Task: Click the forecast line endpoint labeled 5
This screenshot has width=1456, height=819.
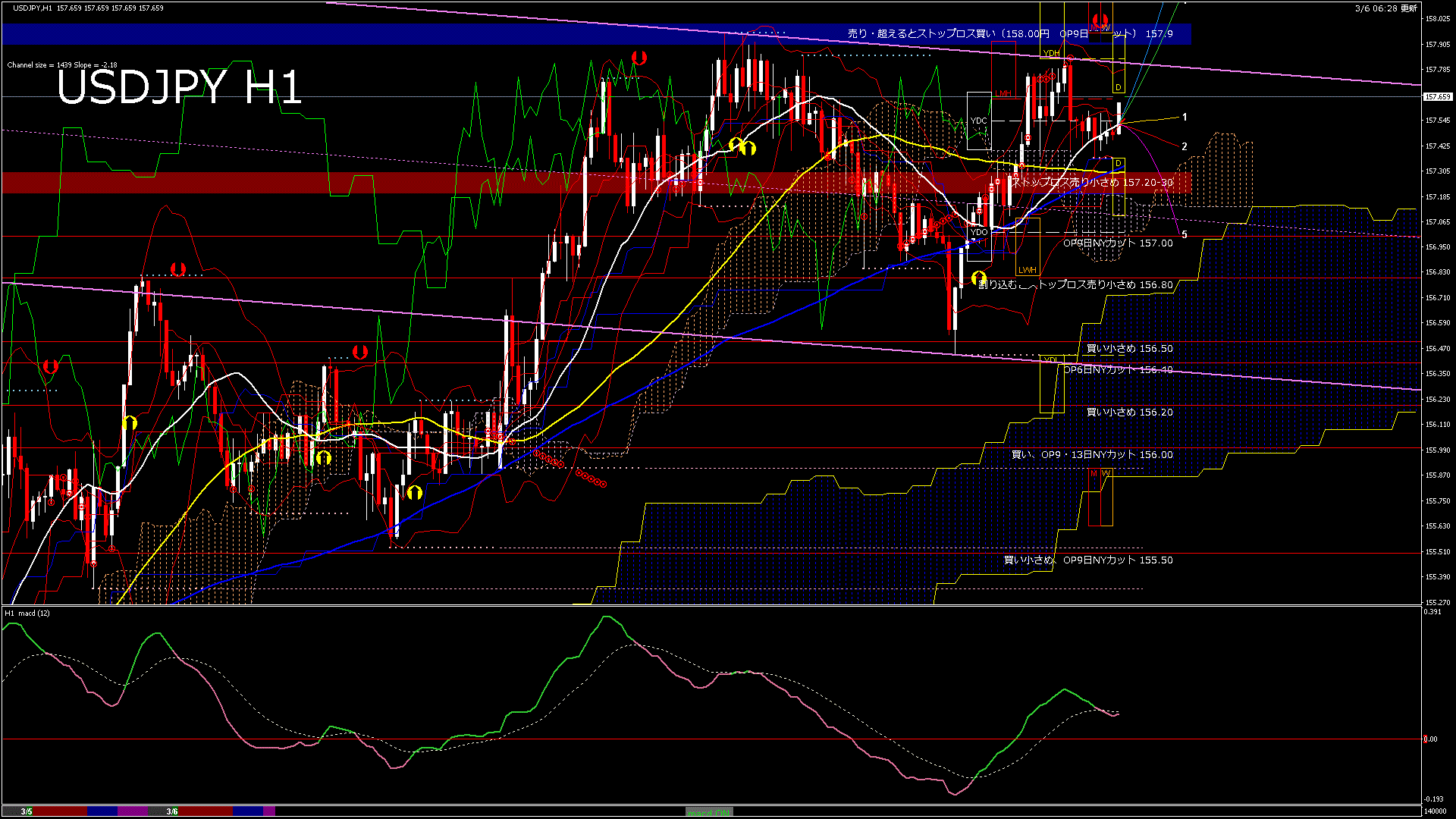Action: tap(1185, 235)
